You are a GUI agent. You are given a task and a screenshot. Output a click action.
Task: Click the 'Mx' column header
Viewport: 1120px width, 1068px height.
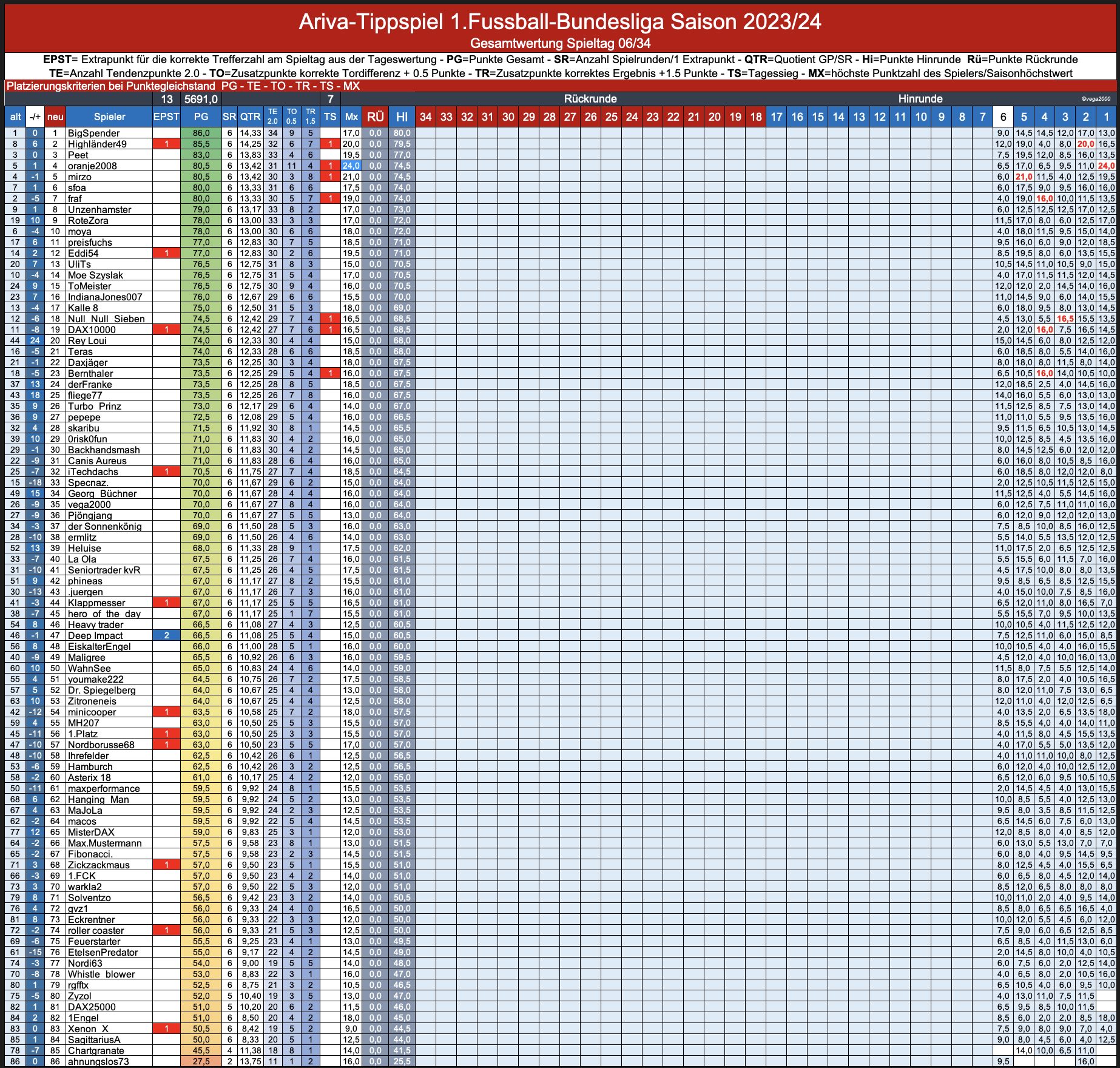351,117
